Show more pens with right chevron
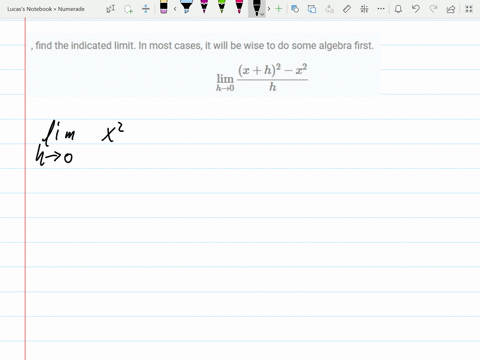Screen dimensions: 480x360 pos(269,9)
